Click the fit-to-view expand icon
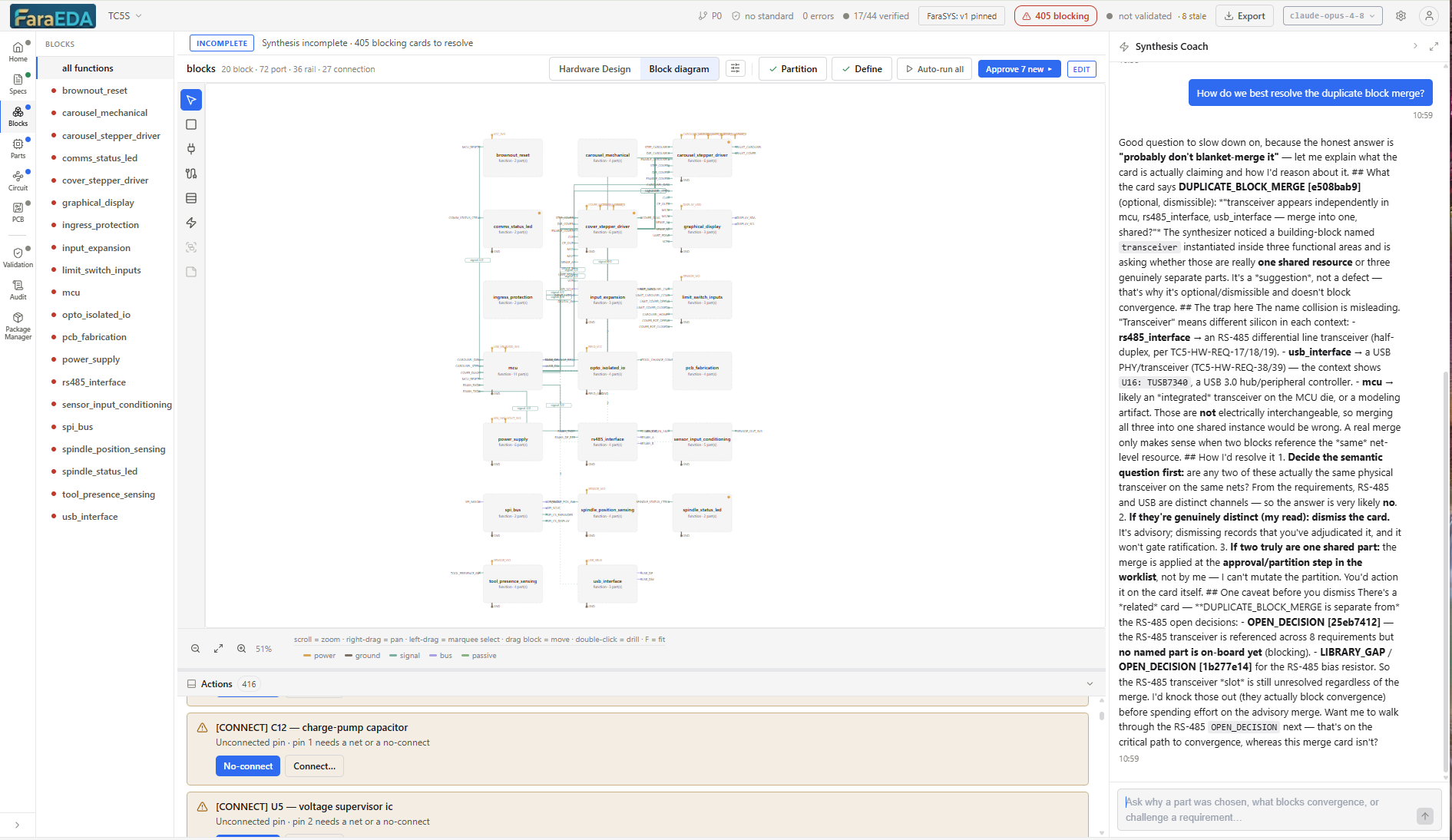 219,649
